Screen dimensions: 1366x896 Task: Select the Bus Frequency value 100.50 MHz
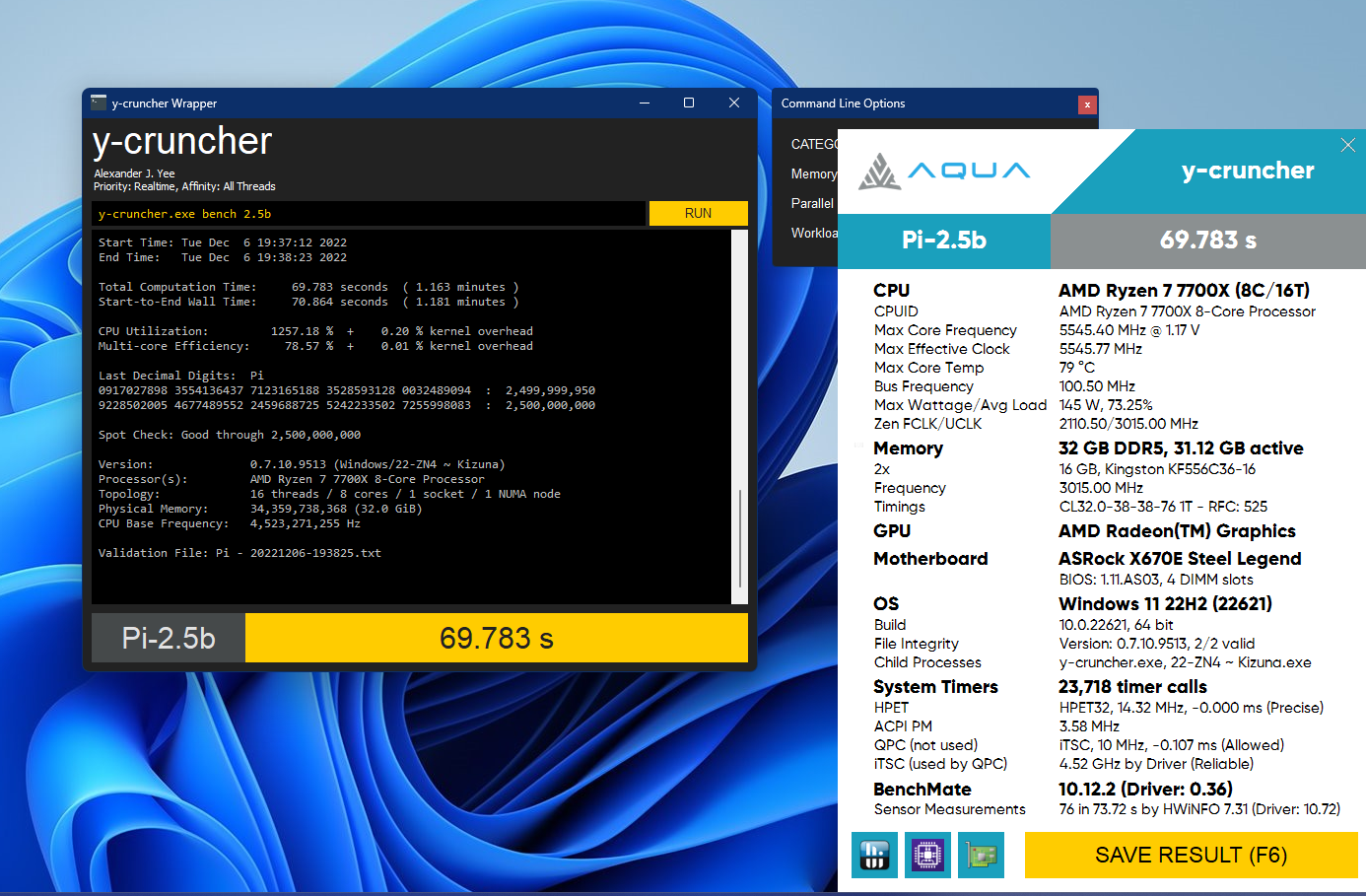pyautogui.click(x=1097, y=386)
